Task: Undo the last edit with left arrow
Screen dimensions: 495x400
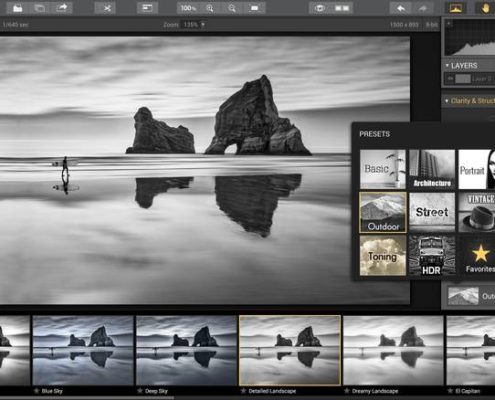Action: tap(401, 8)
